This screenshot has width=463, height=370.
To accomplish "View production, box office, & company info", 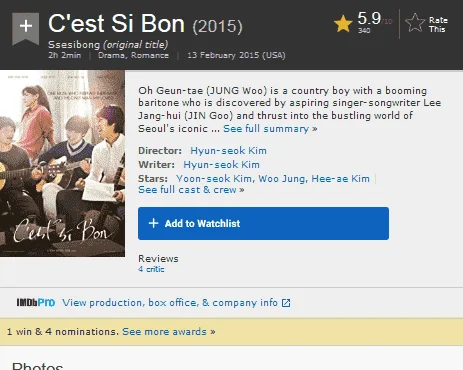I will click(x=170, y=303).
